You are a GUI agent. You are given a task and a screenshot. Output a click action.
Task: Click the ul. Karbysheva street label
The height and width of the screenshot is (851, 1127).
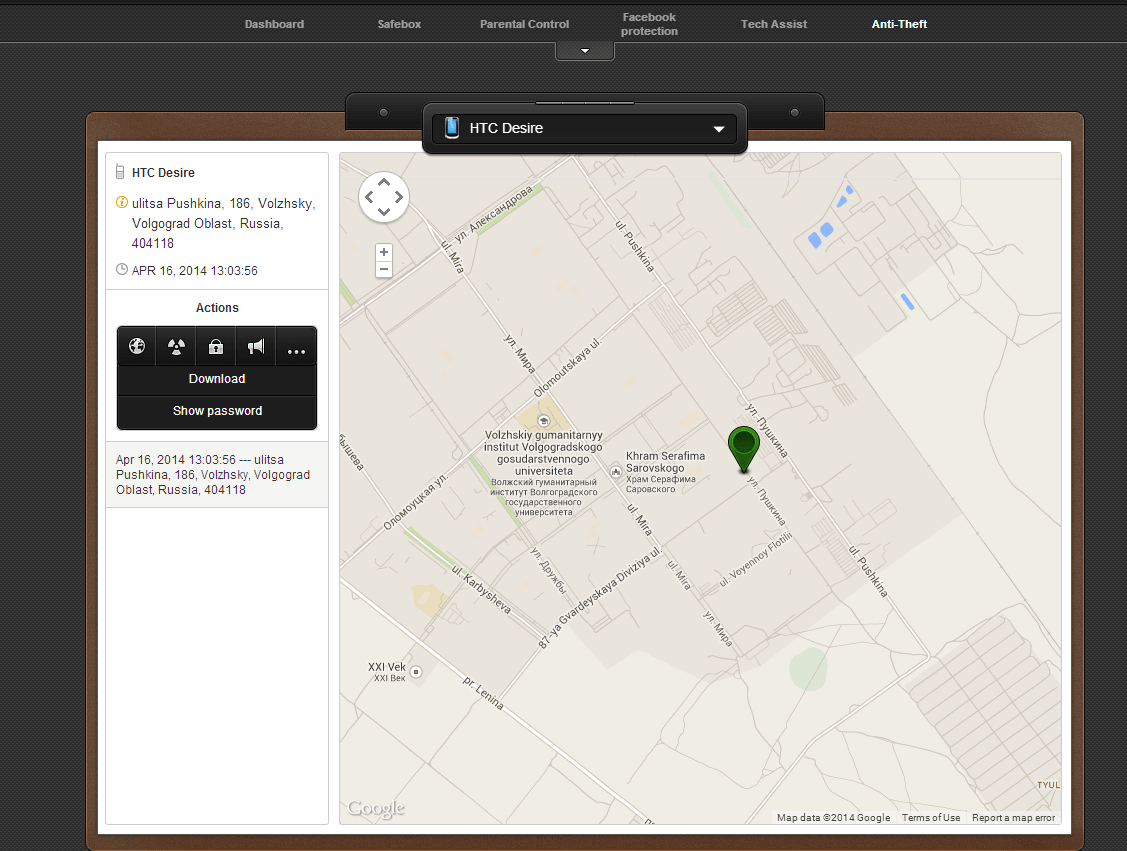click(481, 589)
